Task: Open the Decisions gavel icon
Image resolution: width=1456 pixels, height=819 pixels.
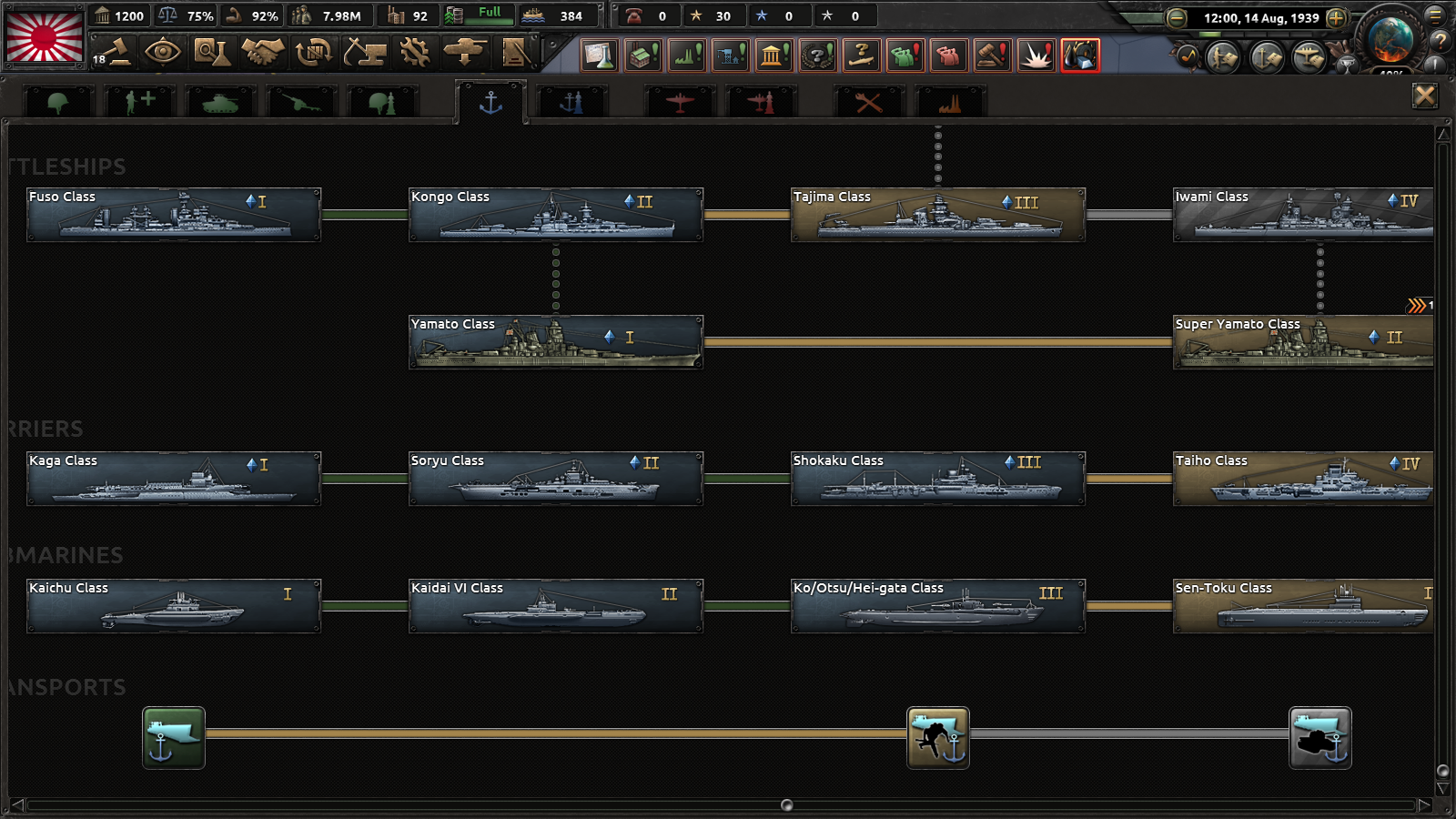Action: (112, 53)
